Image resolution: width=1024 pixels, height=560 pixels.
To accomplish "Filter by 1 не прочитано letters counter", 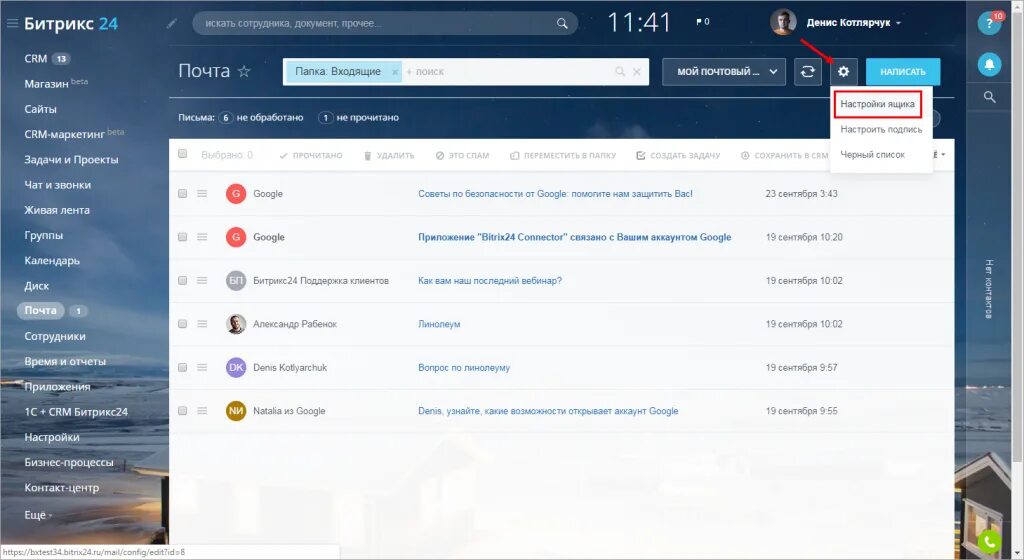I will pyautogui.click(x=359, y=117).
